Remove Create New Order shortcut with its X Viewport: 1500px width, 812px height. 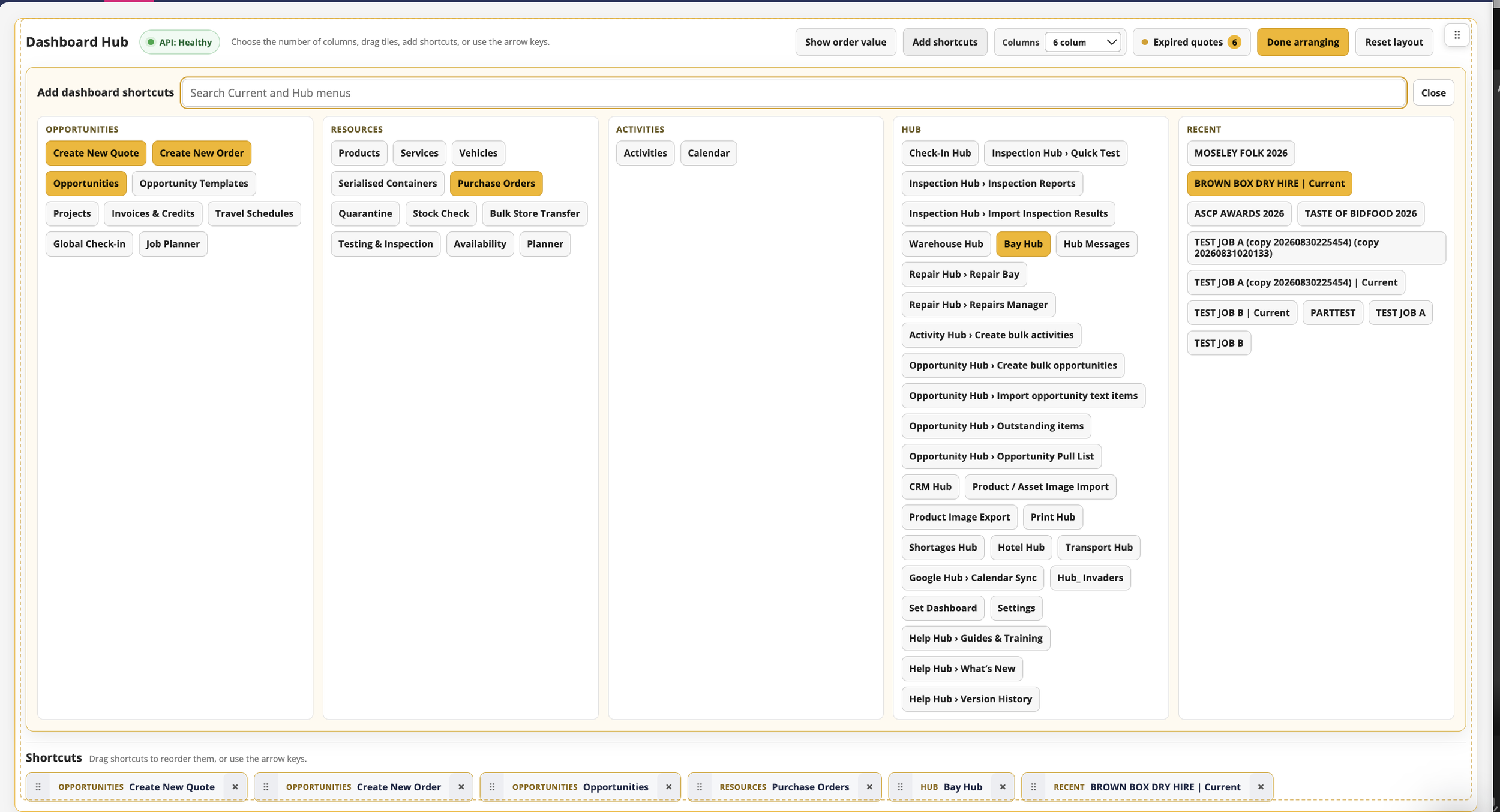tap(461, 787)
